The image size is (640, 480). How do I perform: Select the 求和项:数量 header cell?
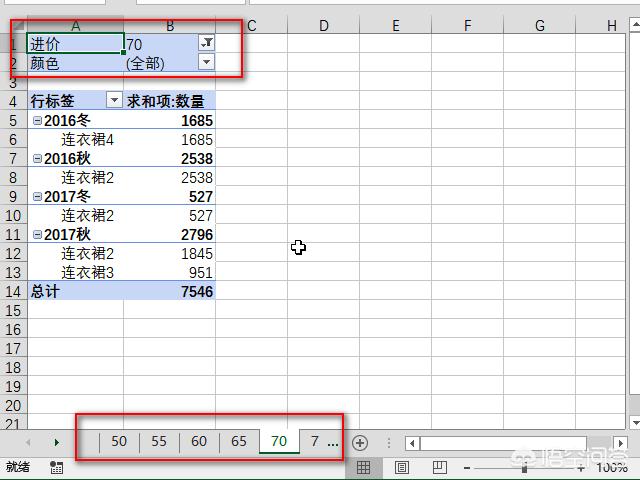[x=169, y=100]
